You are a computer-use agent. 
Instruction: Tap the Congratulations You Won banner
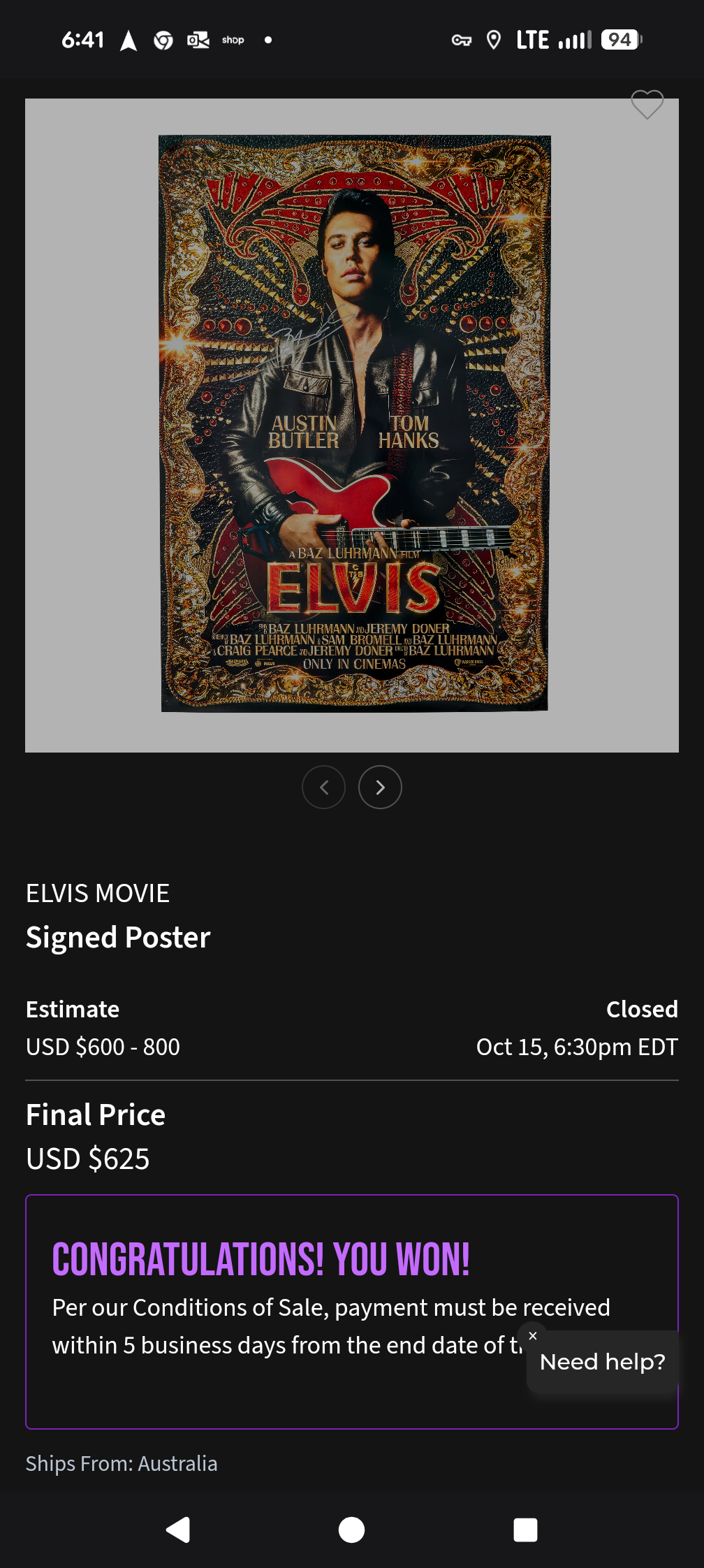tap(261, 1259)
